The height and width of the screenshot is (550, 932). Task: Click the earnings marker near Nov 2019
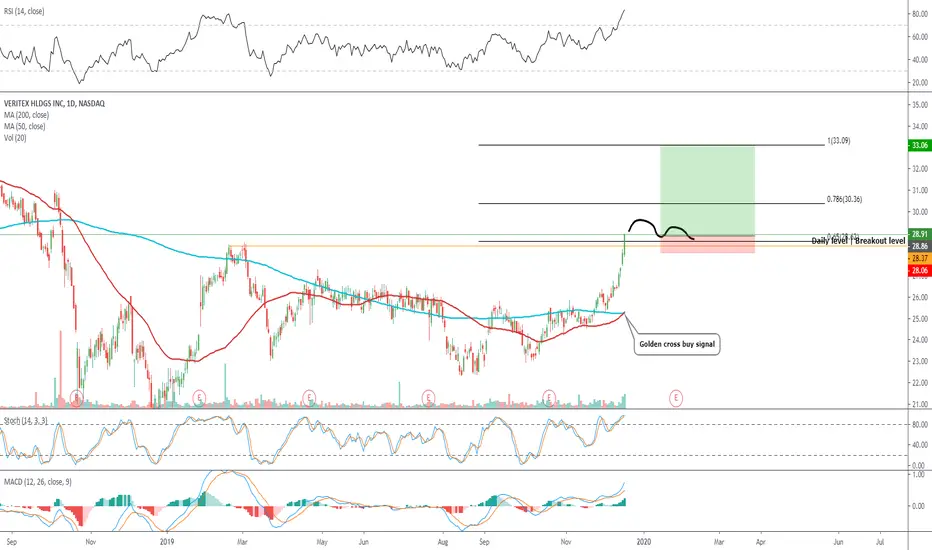549,398
